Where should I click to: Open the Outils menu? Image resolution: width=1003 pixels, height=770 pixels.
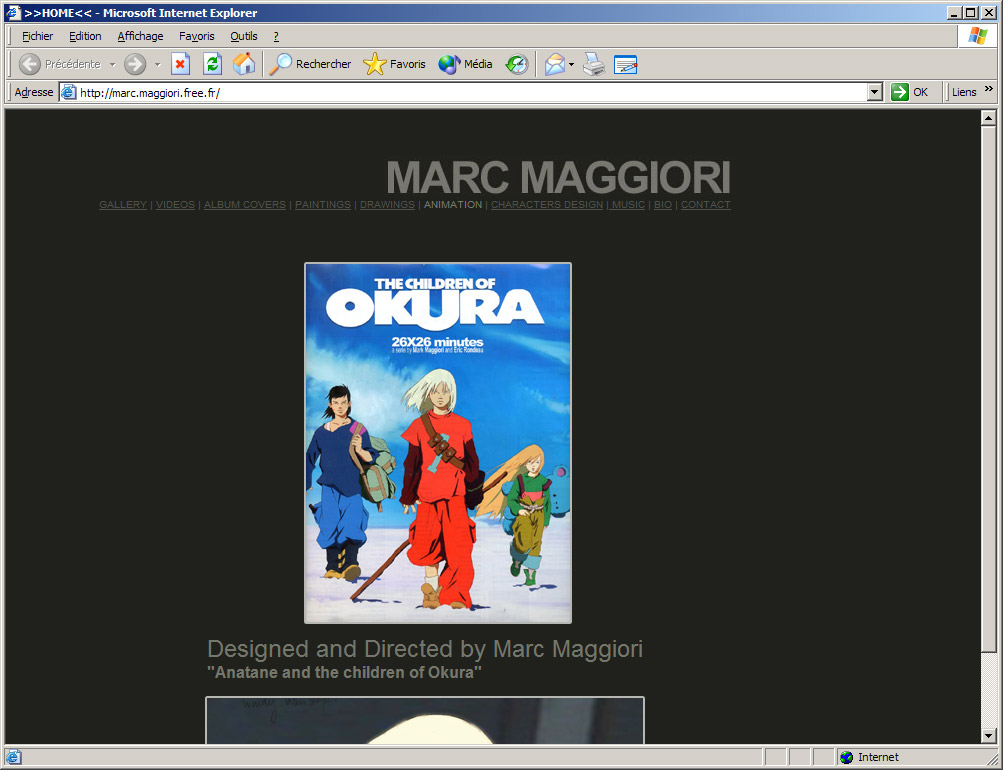244,36
